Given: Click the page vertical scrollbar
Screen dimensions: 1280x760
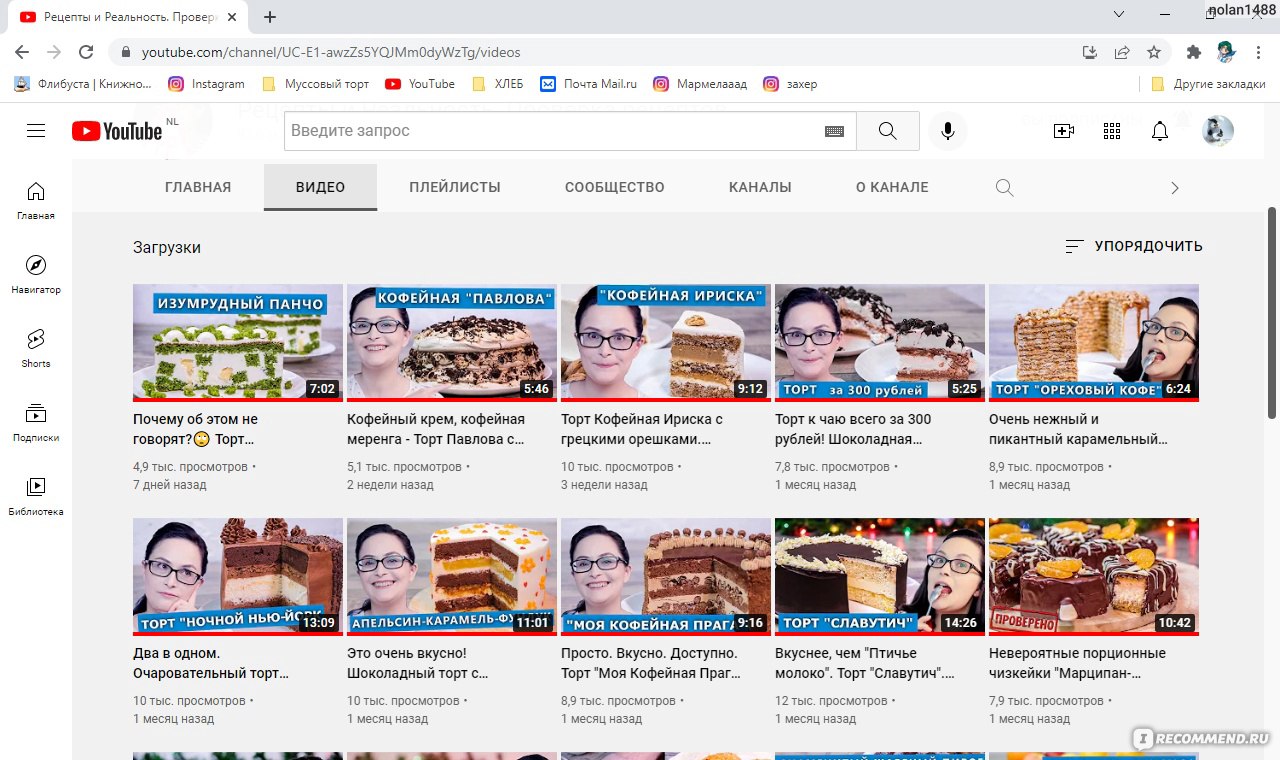Looking at the screenshot, I should tap(1272, 312).
